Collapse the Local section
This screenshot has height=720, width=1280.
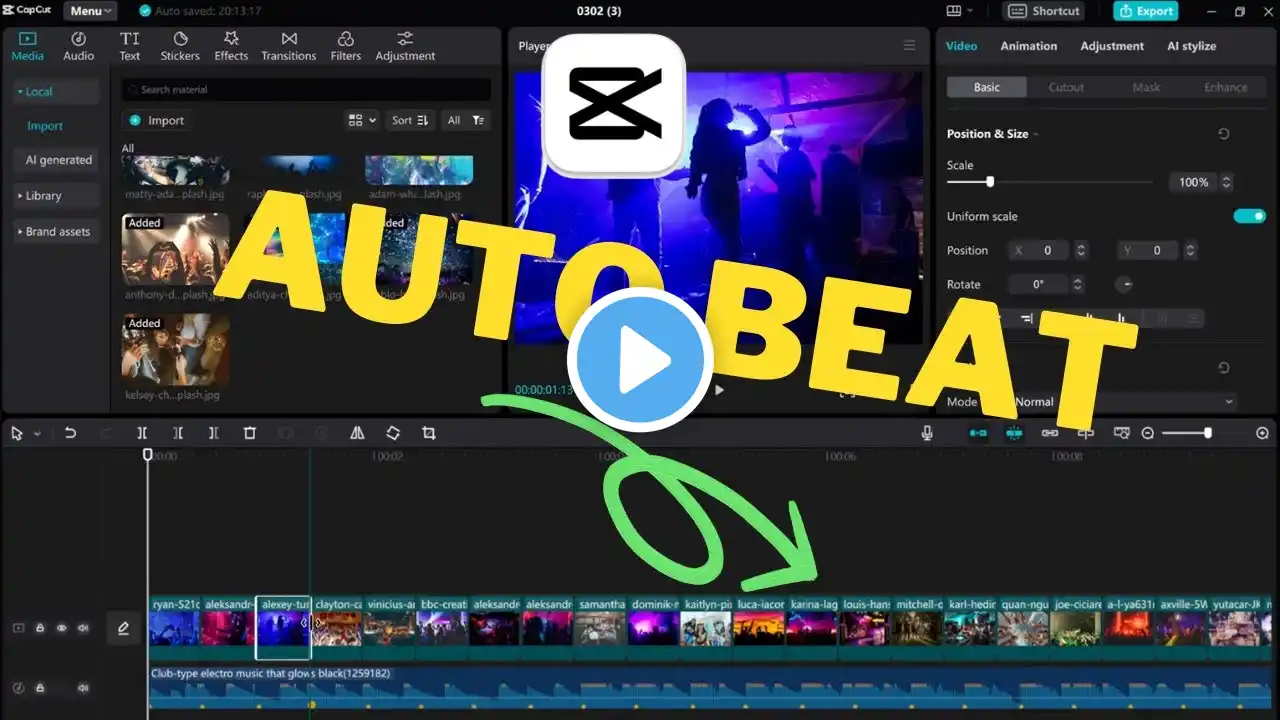57,91
